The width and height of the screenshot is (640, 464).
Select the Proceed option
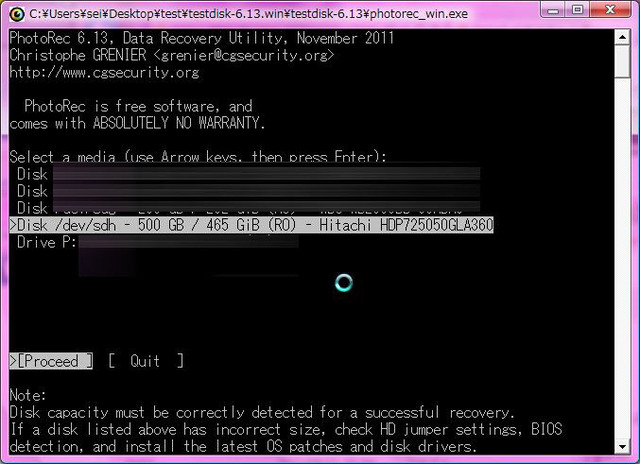(51, 361)
